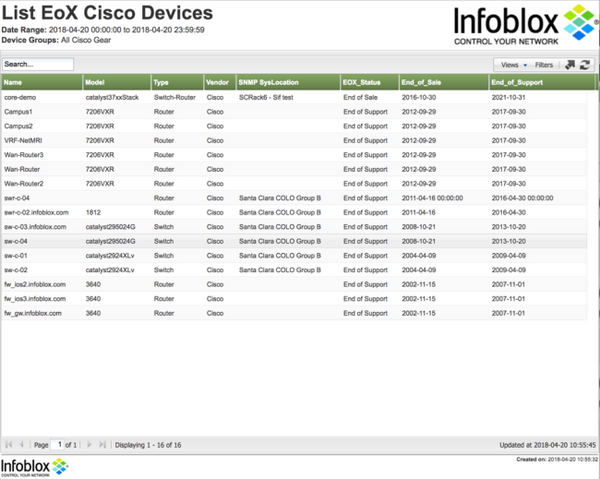
Task: Select the fw_ios3.infoblox.com device name
Action: pos(35,299)
